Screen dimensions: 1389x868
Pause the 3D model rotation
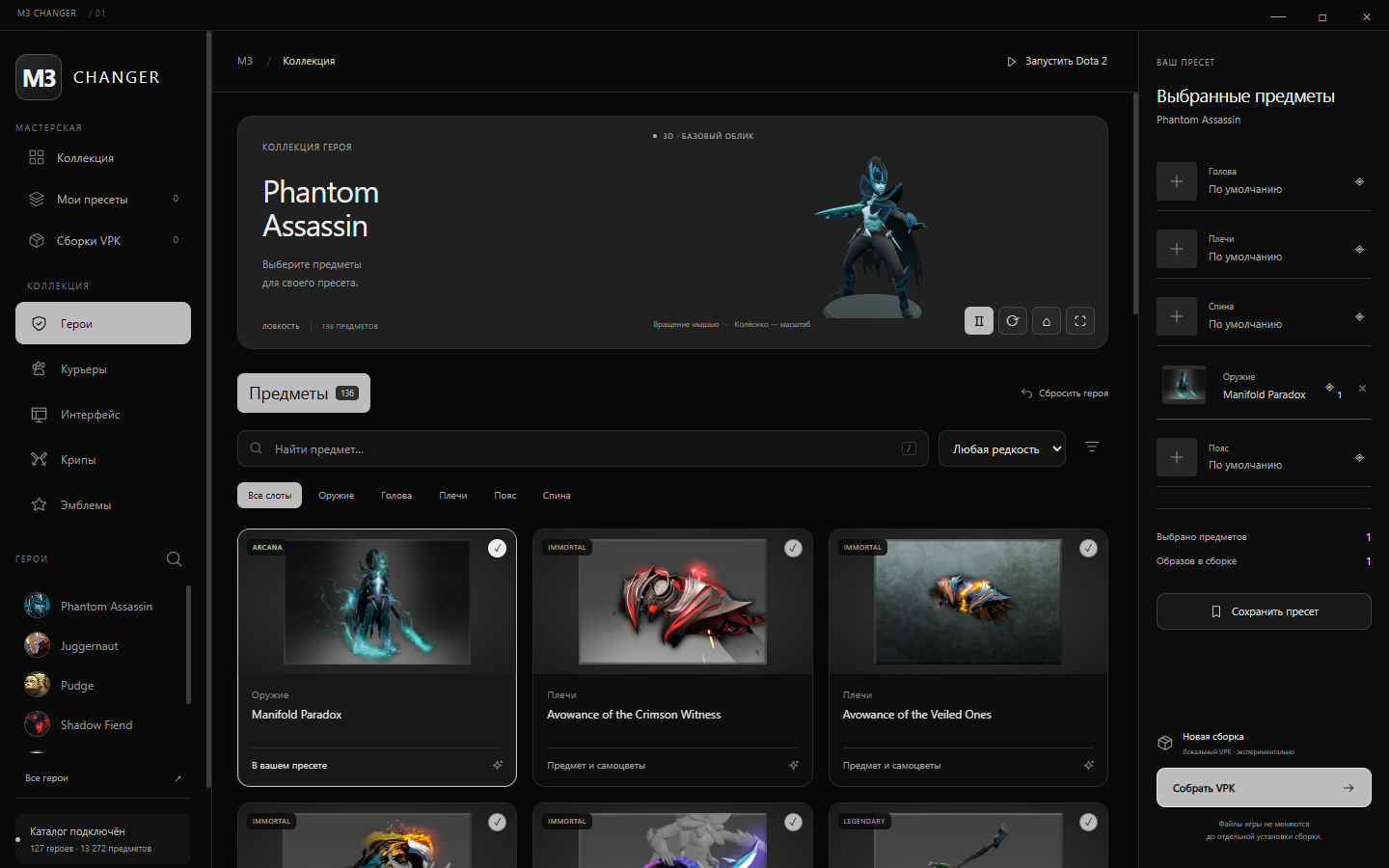978,321
